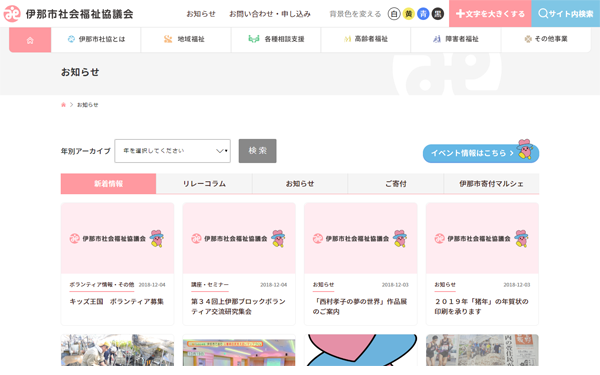Switch to リレーコラム tab
600x375 pixels.
pyautogui.click(x=204, y=184)
